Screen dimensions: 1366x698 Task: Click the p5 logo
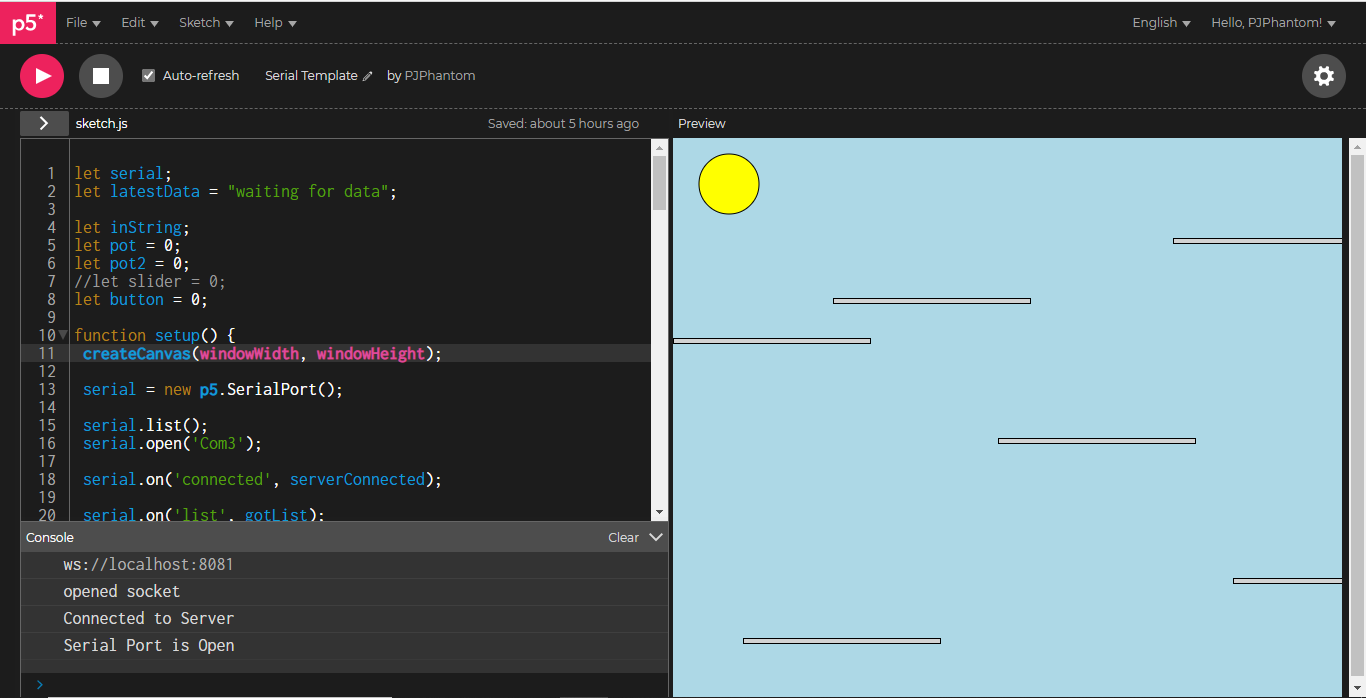pyautogui.click(x=27, y=22)
